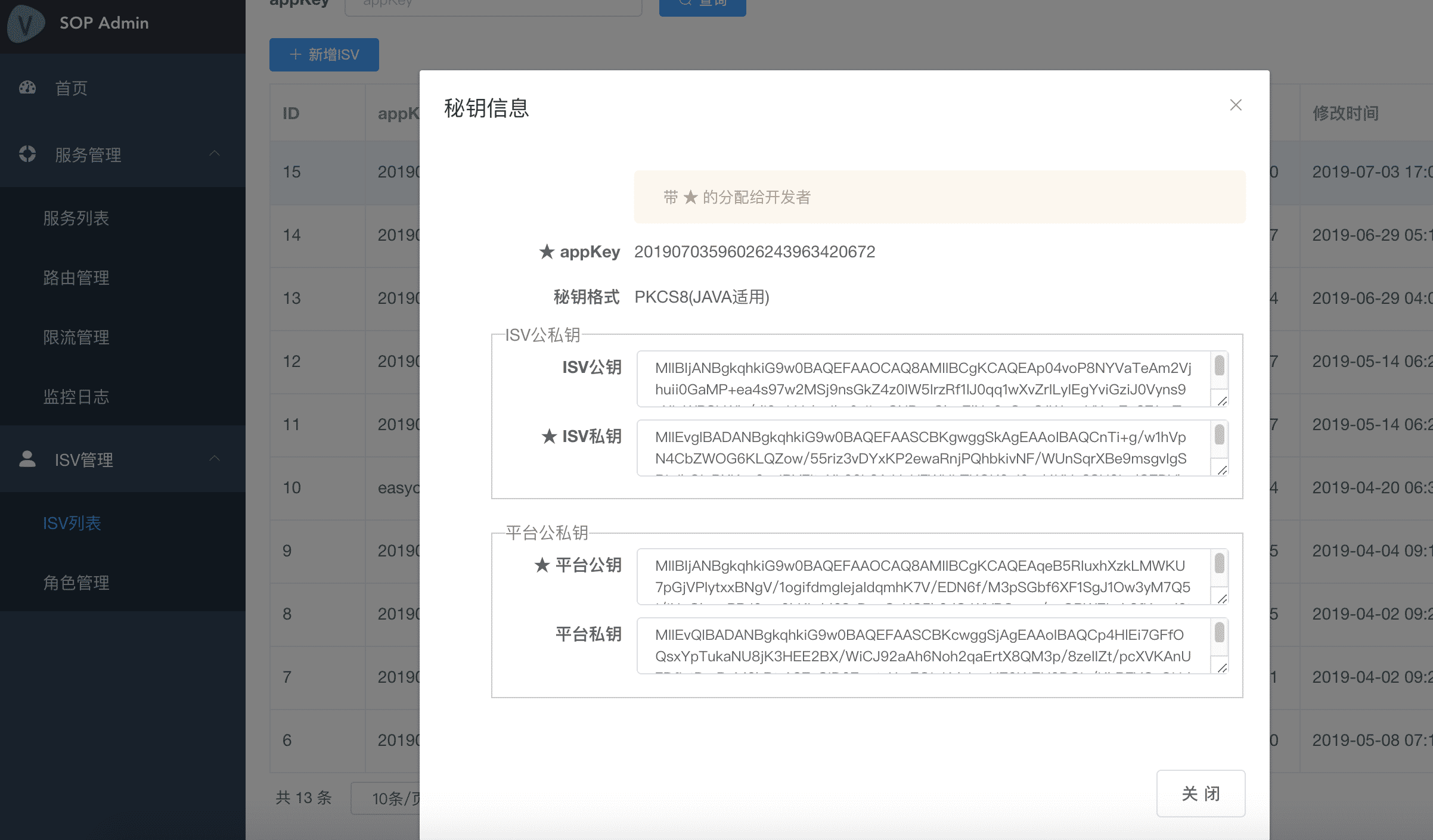
Task: Open the 10条/页 page size dropdown
Action: tap(387, 798)
